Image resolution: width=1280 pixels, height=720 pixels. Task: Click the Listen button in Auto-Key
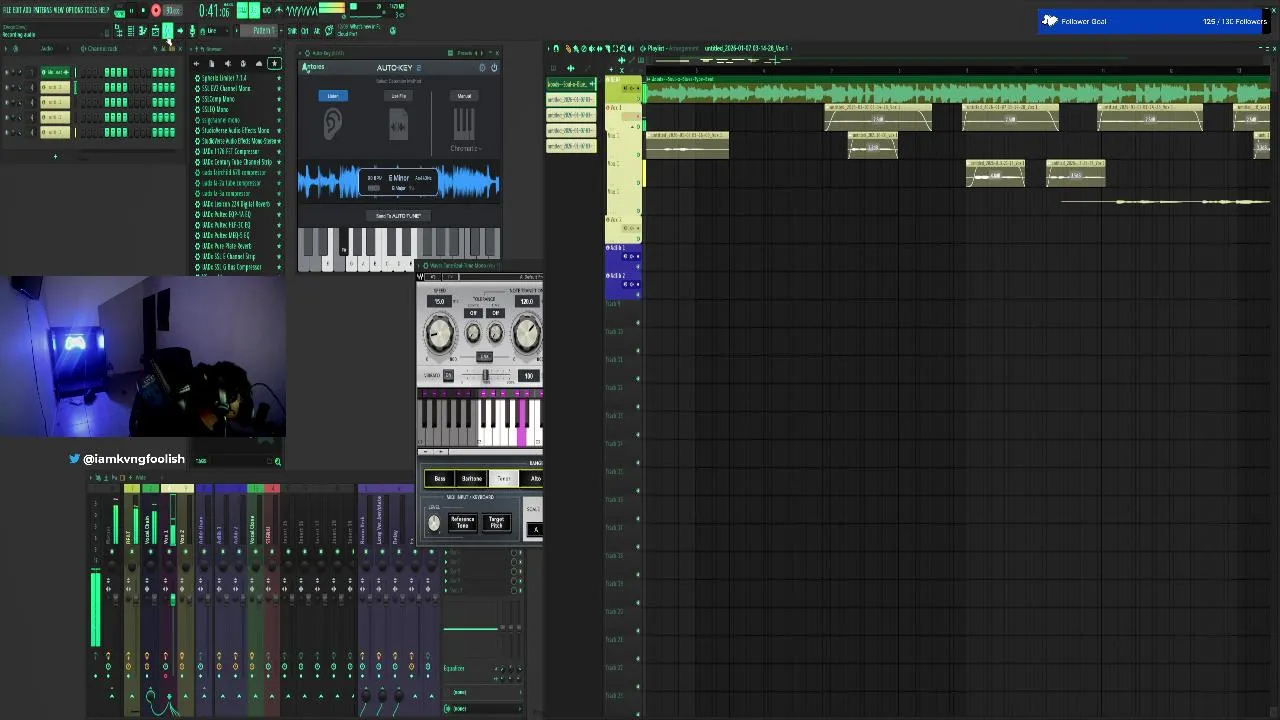click(332, 96)
